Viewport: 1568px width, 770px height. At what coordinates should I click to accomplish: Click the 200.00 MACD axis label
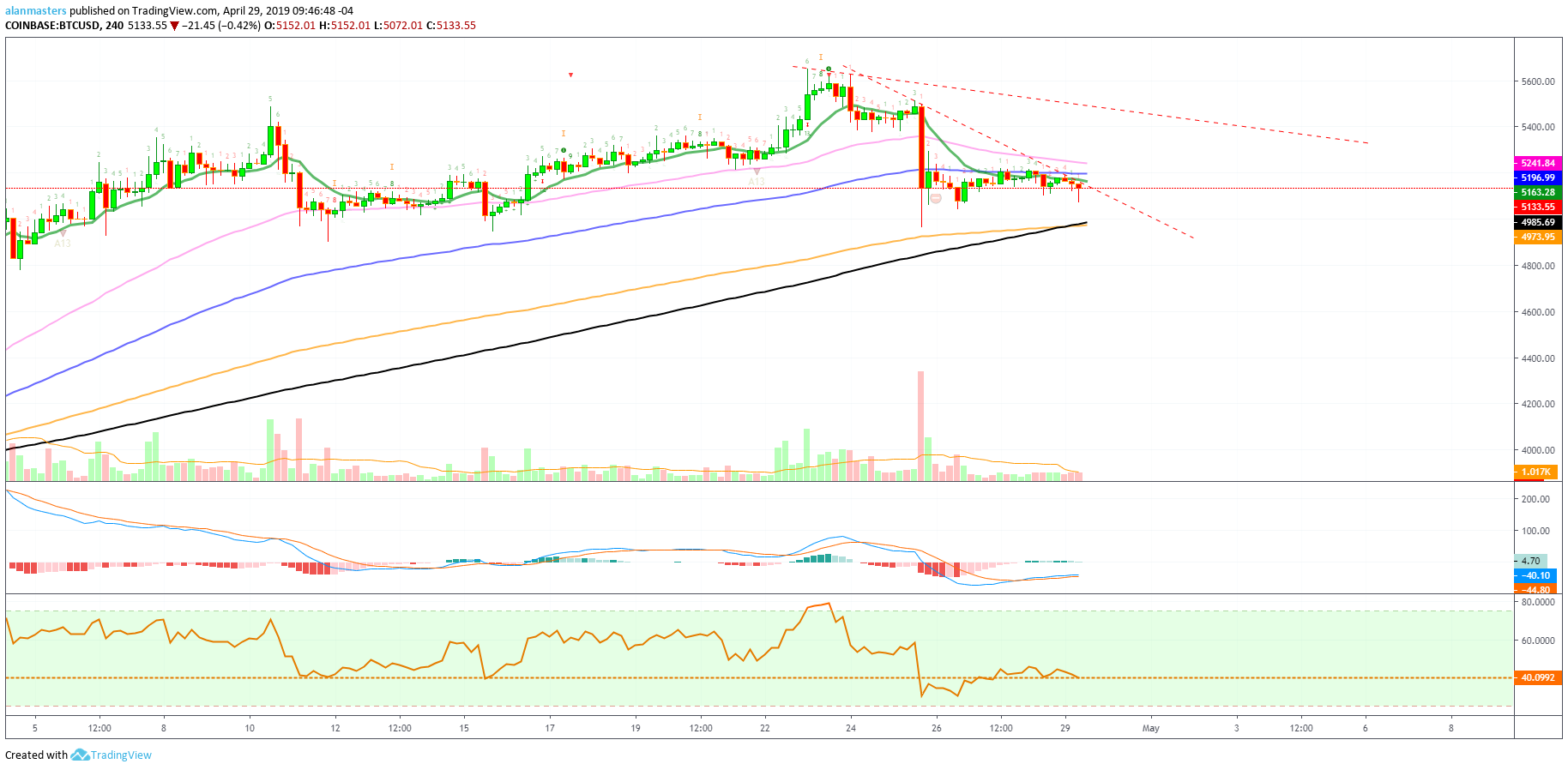tap(1535, 498)
